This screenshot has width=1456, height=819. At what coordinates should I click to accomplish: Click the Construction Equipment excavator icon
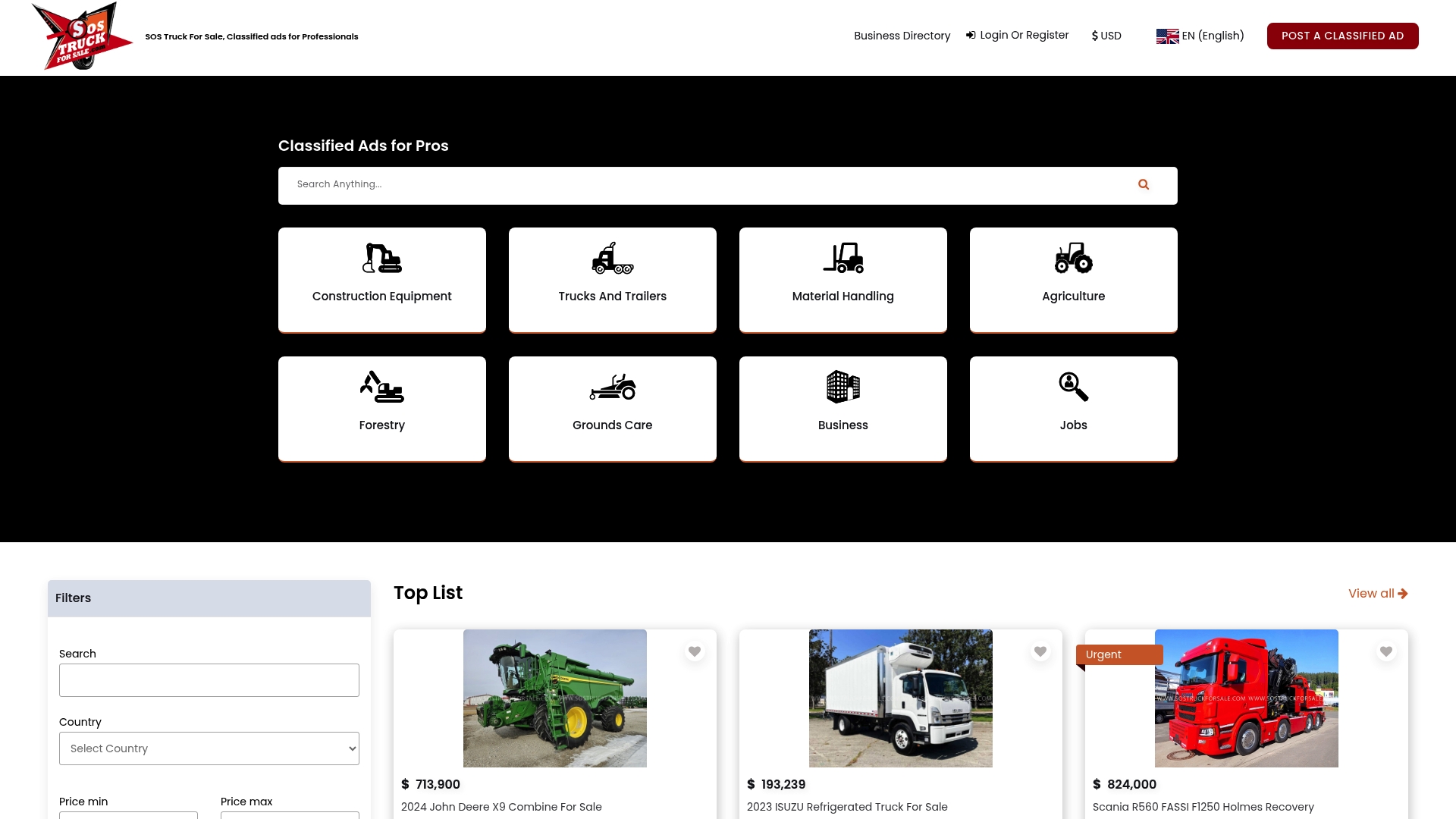coord(382,258)
